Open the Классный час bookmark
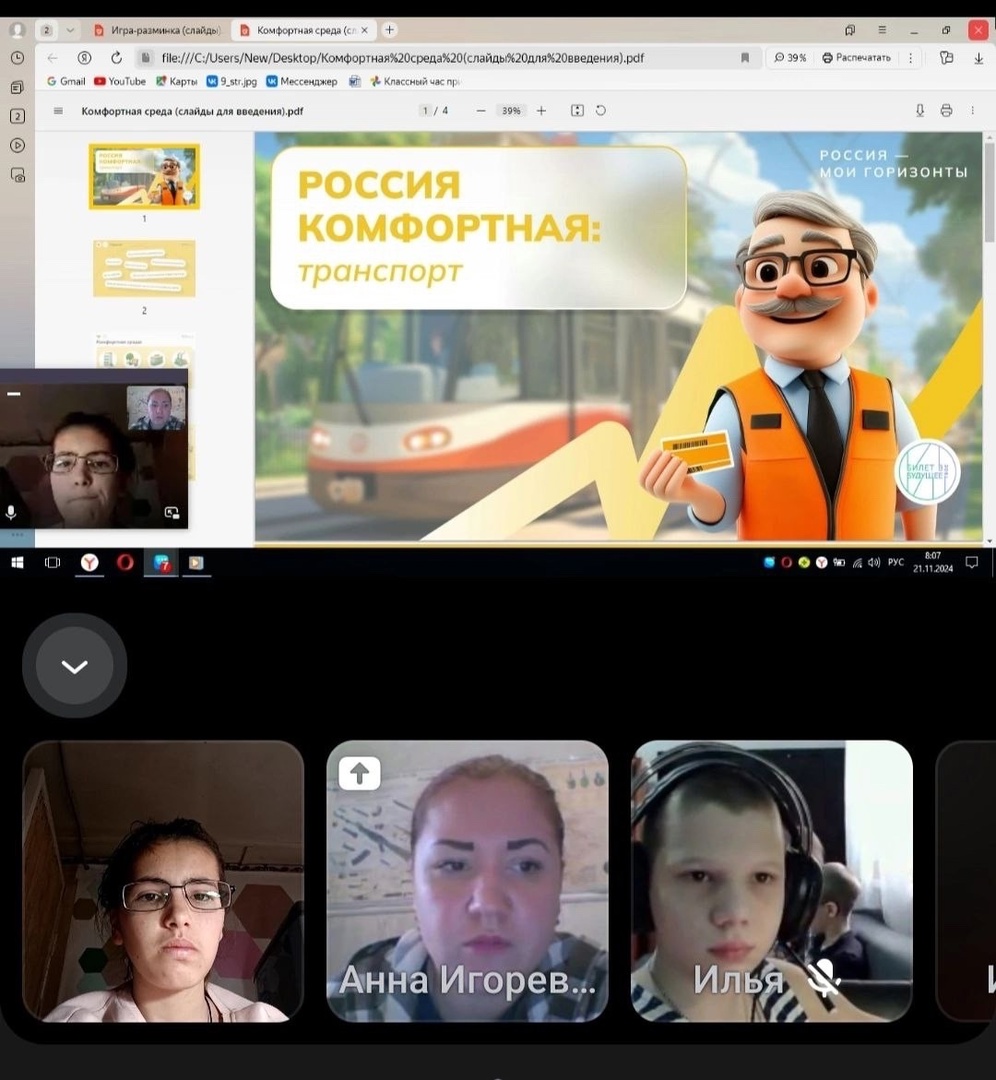Image resolution: width=996 pixels, height=1080 pixels. point(415,81)
